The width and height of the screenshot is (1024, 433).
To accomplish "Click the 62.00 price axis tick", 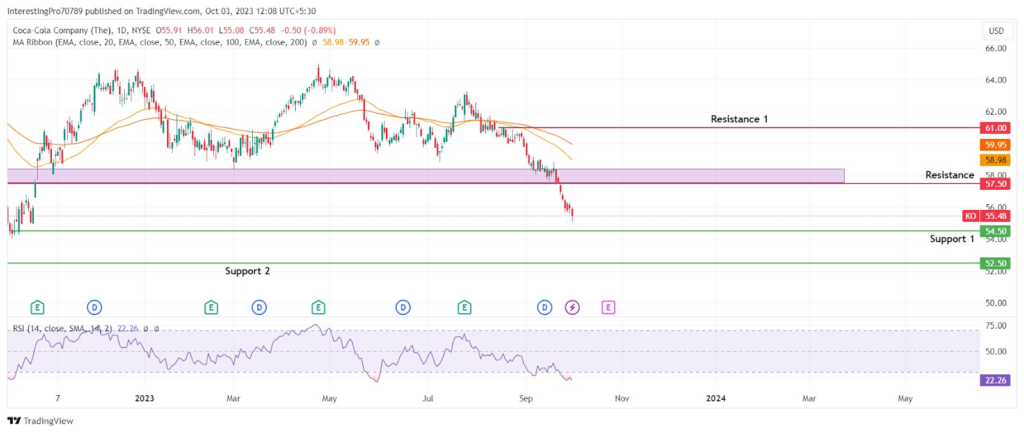I will [996, 112].
